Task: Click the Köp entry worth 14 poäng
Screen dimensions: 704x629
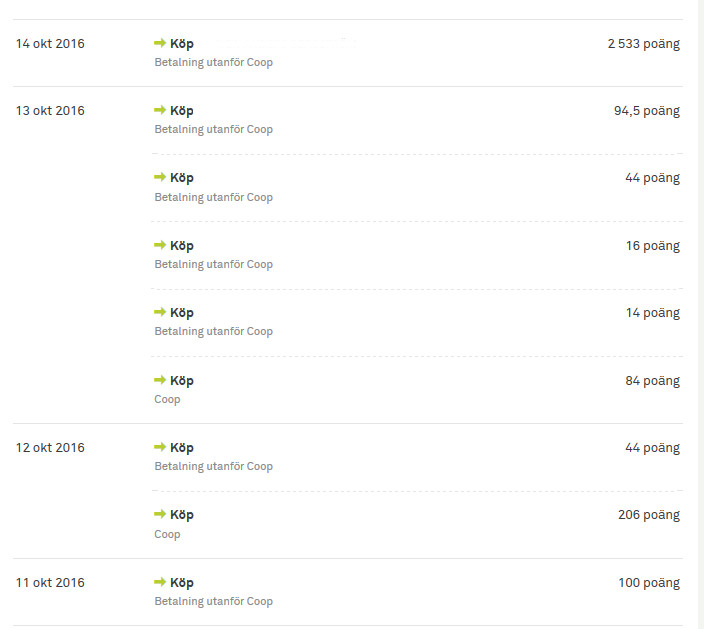Action: pos(182,313)
